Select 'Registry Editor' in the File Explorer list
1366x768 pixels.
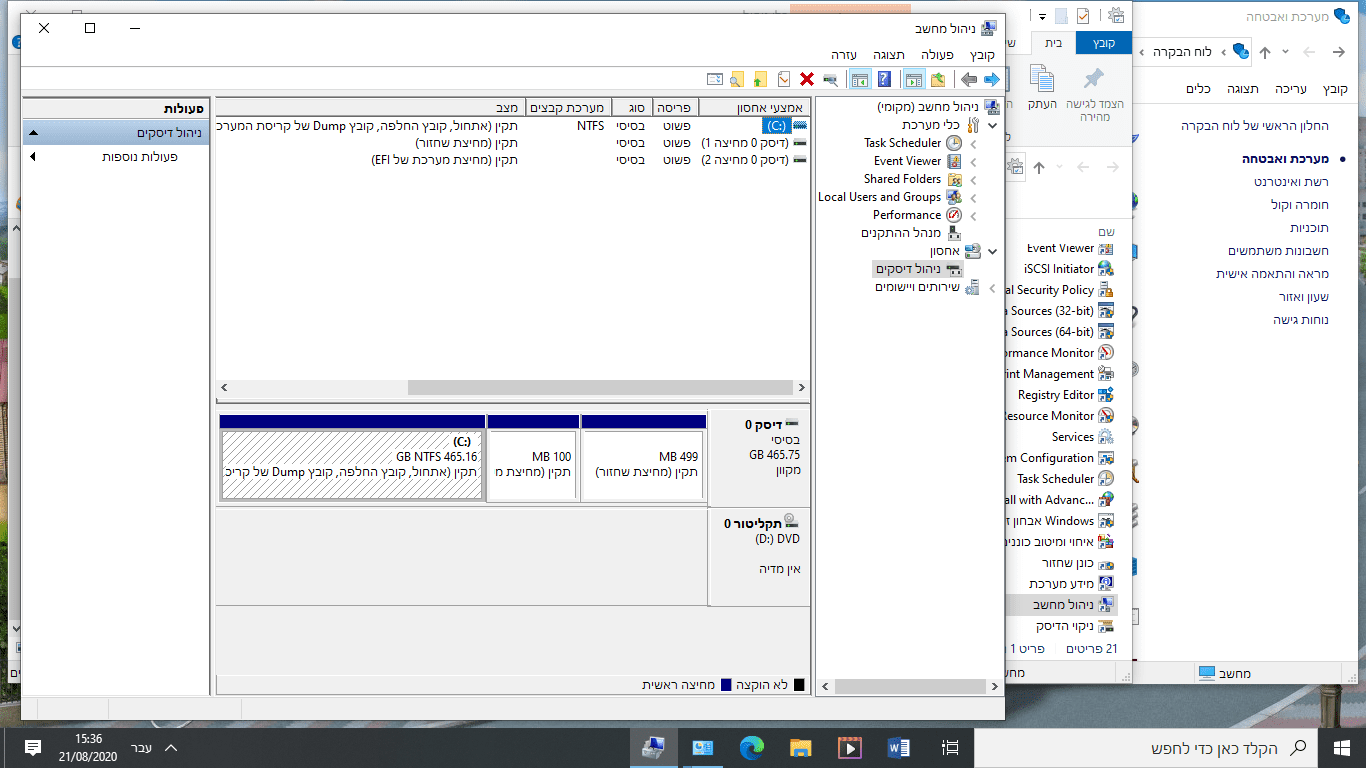point(1065,395)
